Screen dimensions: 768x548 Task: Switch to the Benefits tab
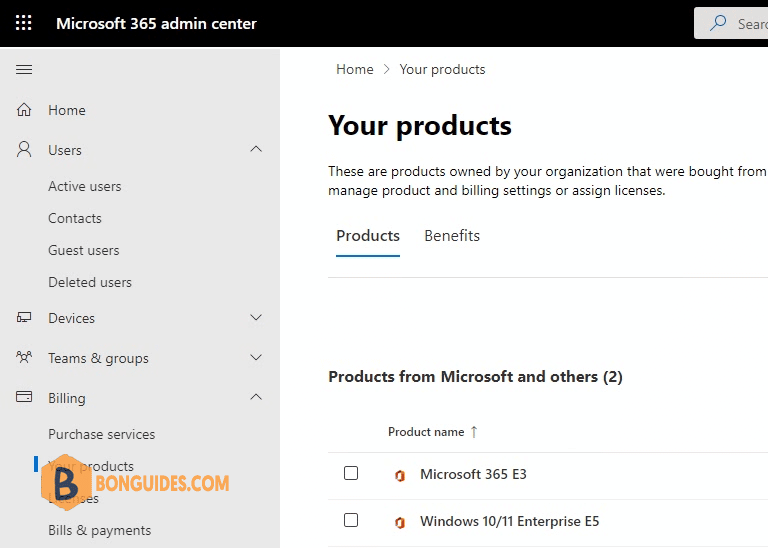click(x=452, y=236)
